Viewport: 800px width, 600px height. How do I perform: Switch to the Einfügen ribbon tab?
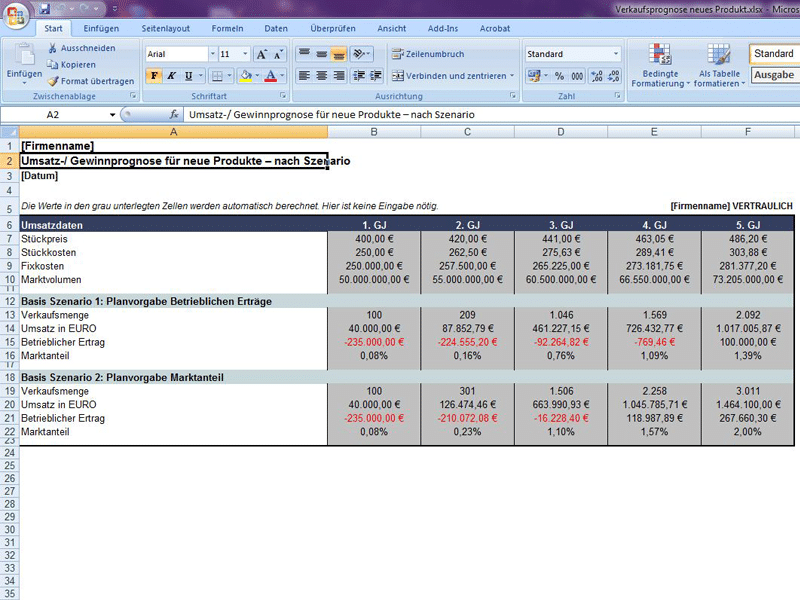point(101,29)
